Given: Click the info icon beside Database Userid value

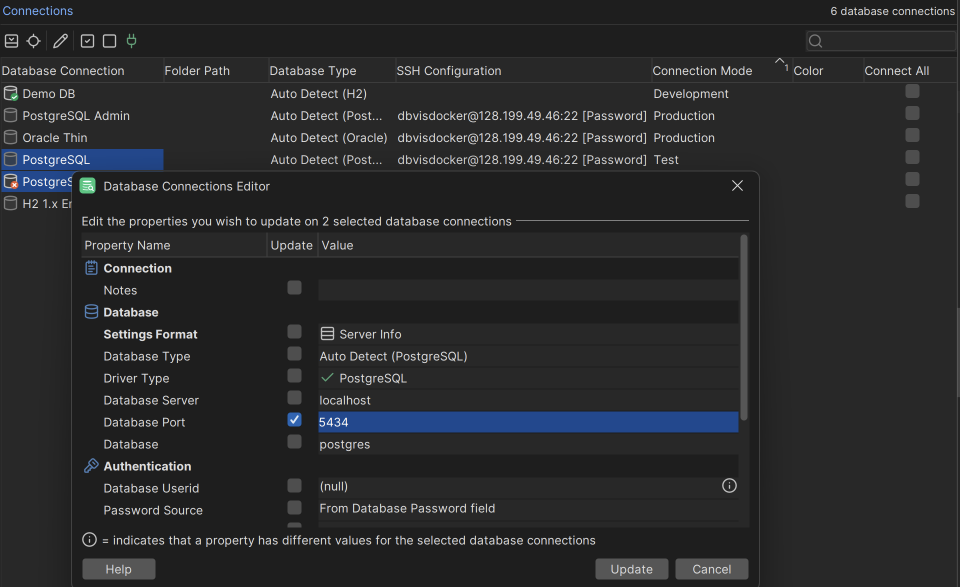Looking at the screenshot, I should 729,485.
